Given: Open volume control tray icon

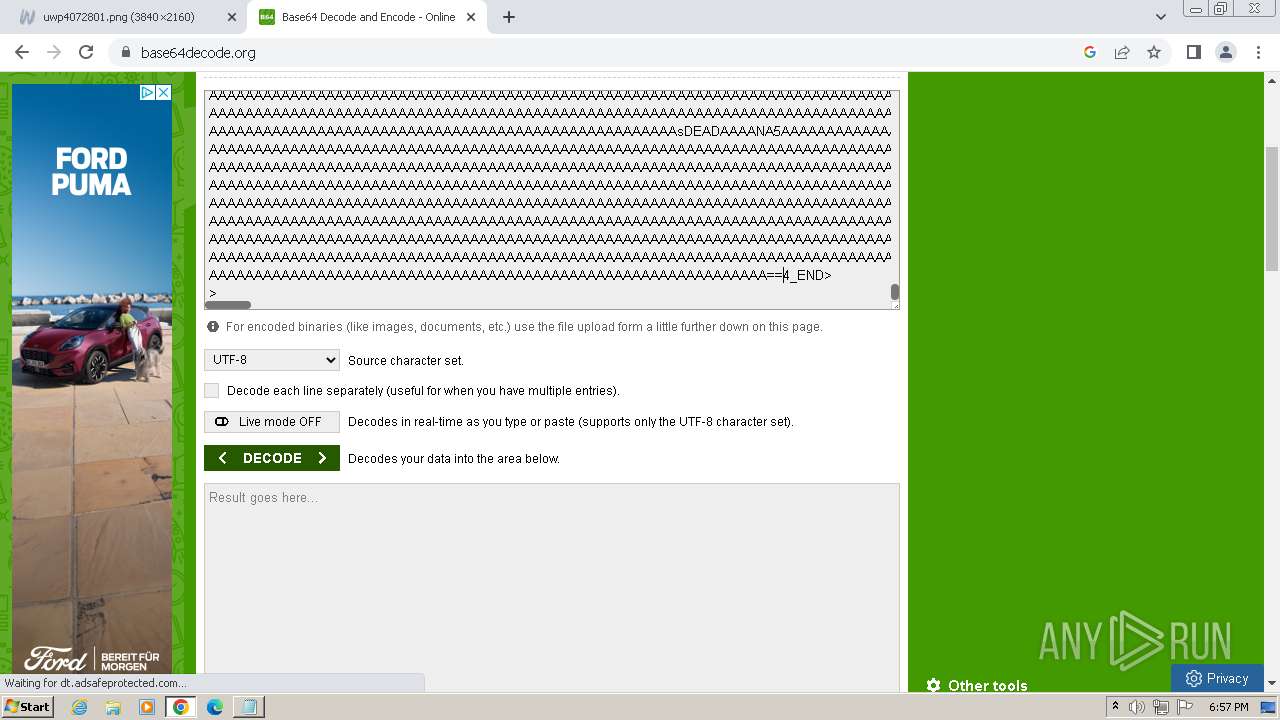Looking at the screenshot, I should tap(1137, 708).
